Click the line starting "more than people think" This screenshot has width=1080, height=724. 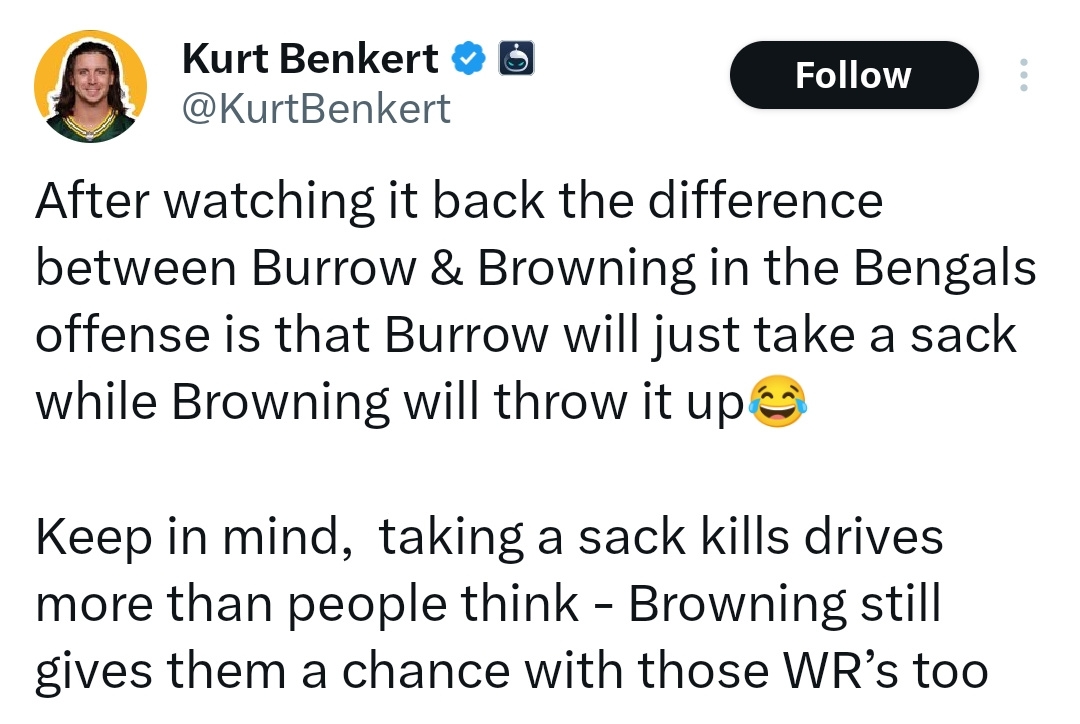pos(488,604)
